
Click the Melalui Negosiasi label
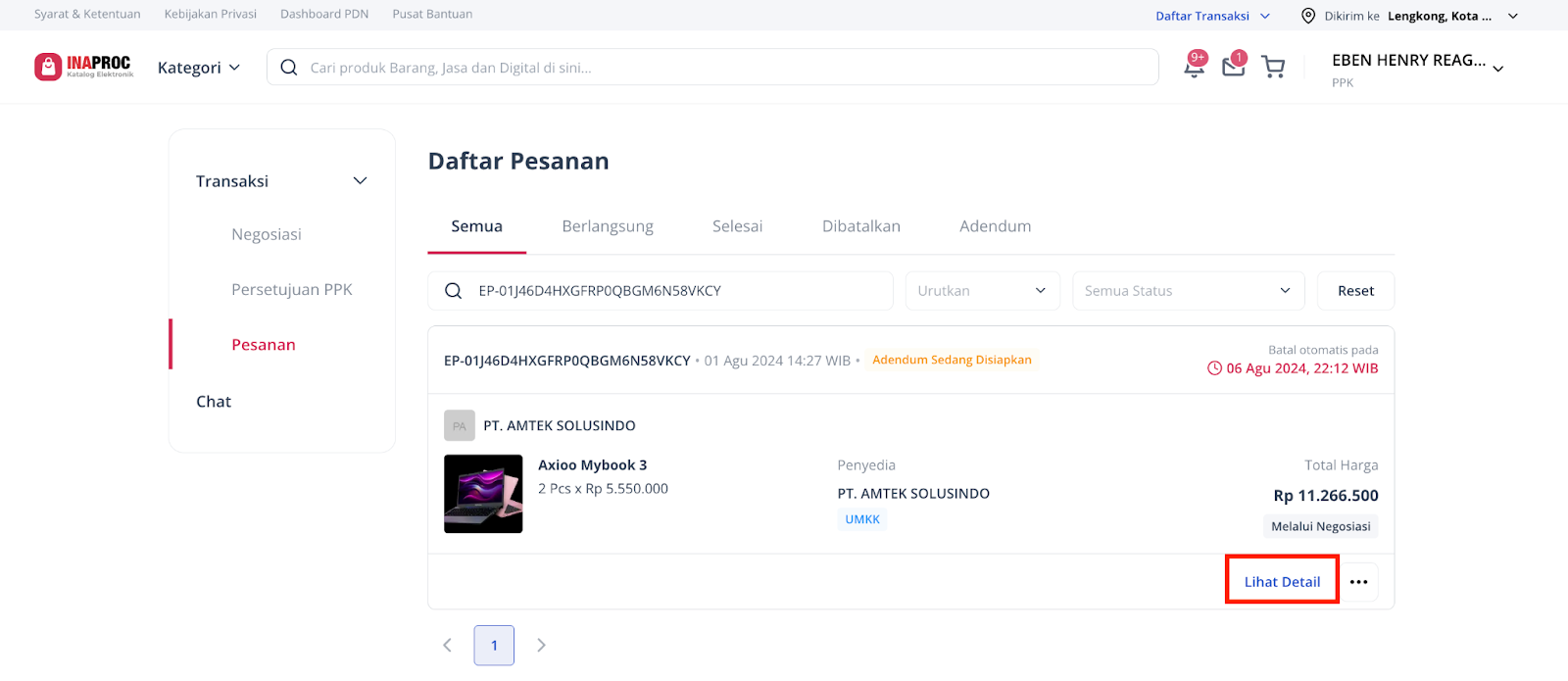click(x=1321, y=526)
